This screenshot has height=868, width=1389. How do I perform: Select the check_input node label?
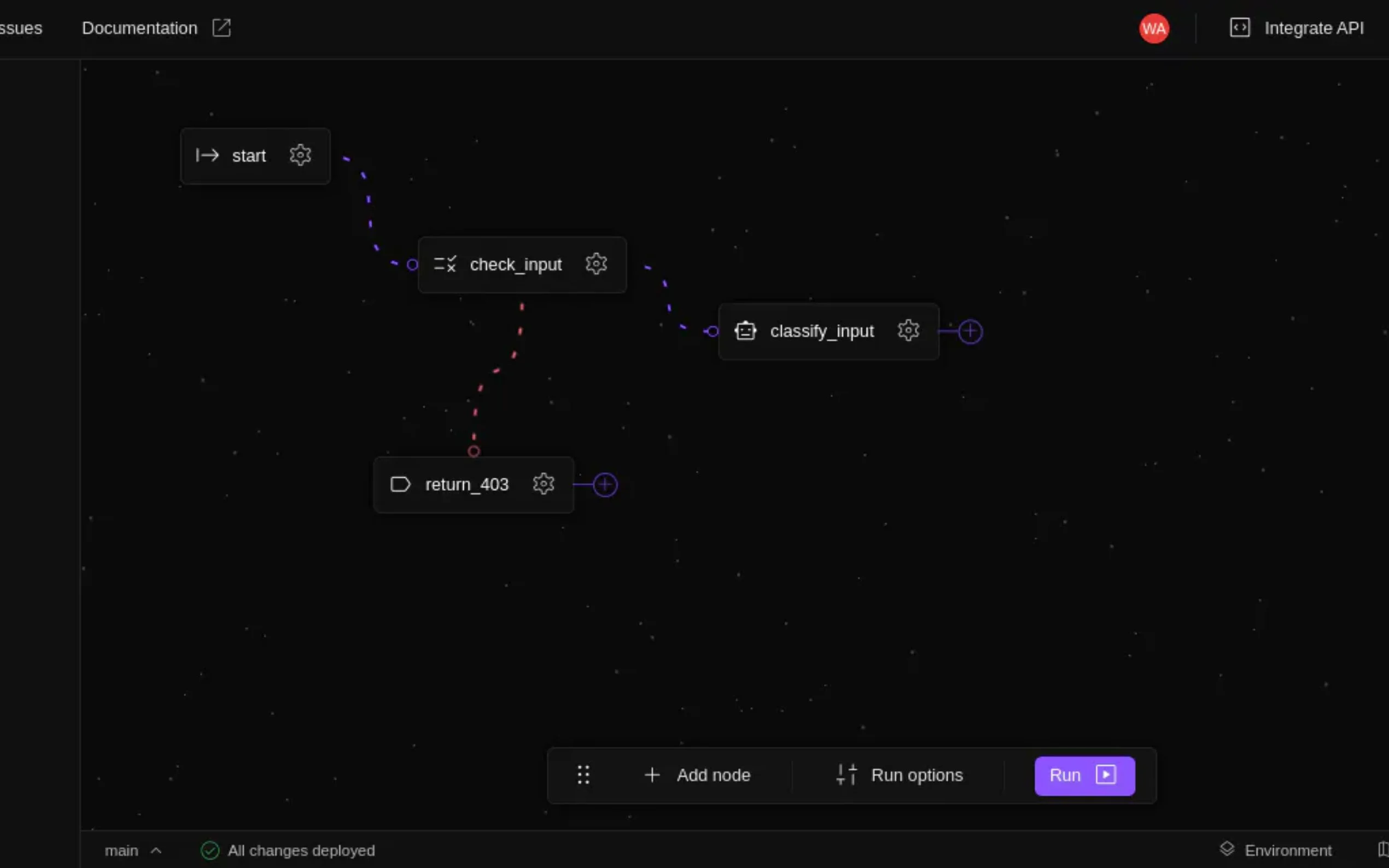515,265
